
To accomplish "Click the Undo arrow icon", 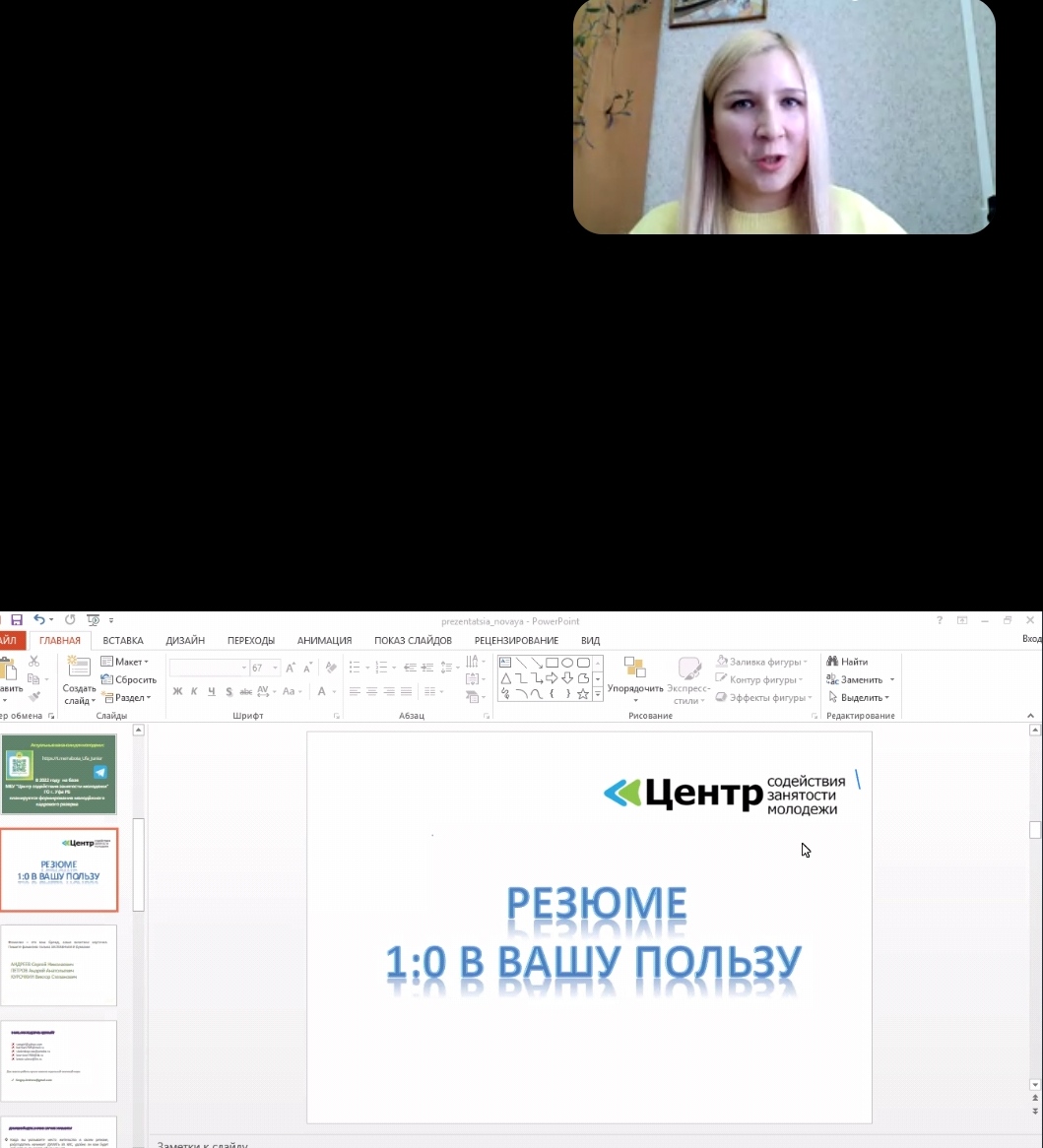I will (x=39, y=620).
